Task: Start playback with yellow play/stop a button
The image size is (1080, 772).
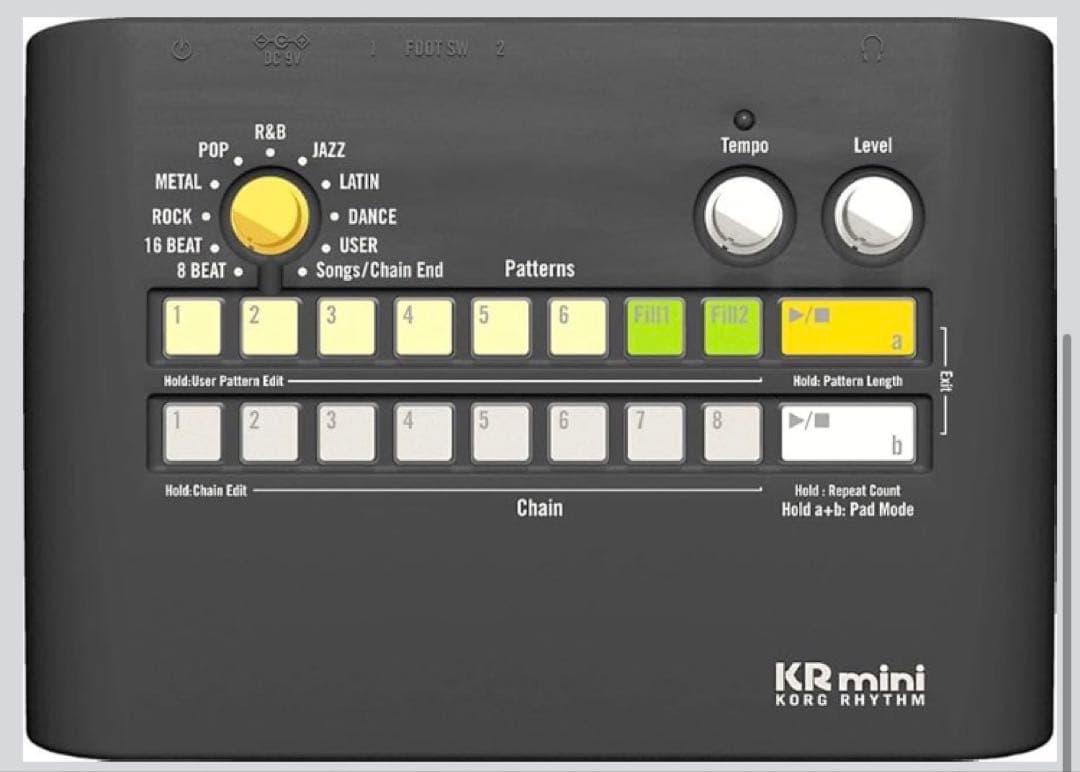Action: click(x=848, y=327)
